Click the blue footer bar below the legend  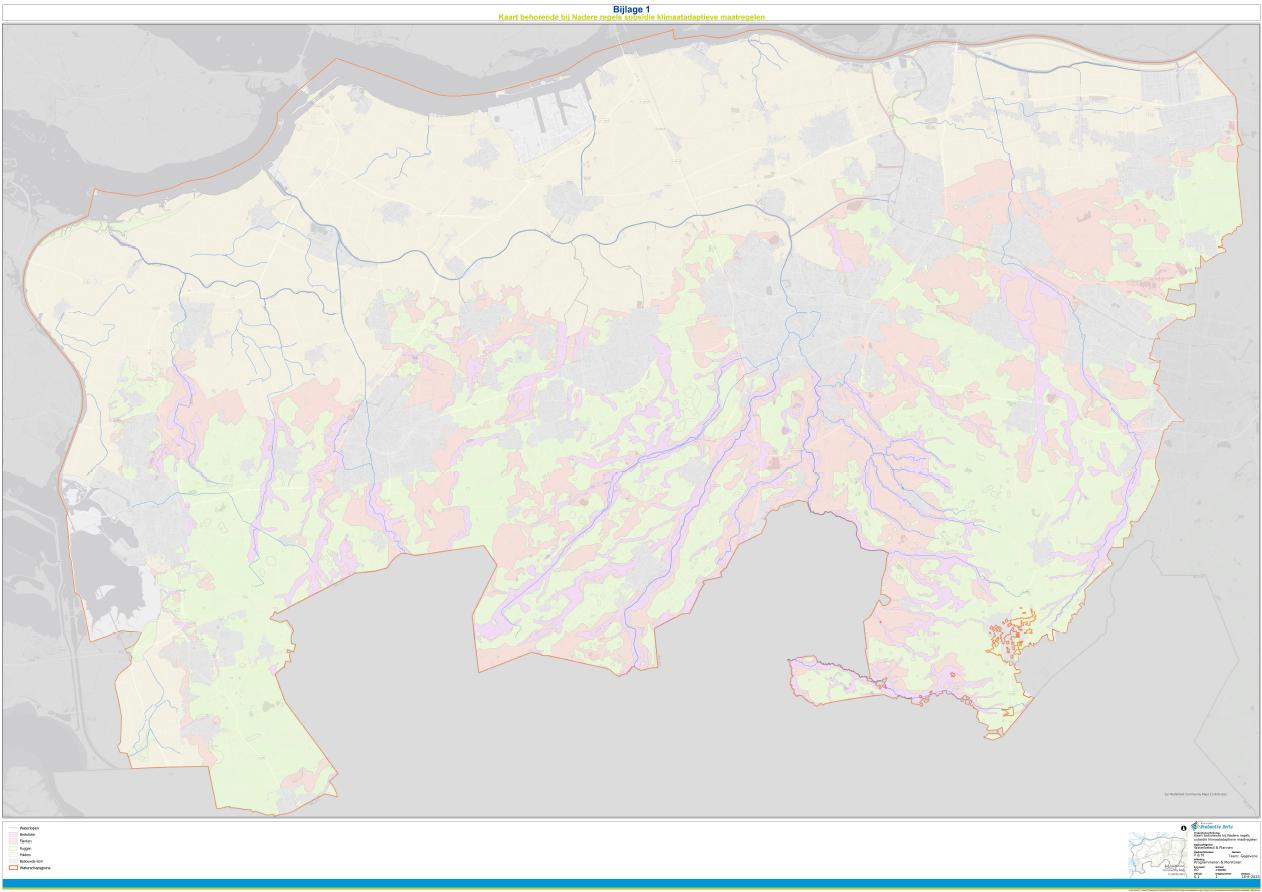pyautogui.click(x=631, y=883)
